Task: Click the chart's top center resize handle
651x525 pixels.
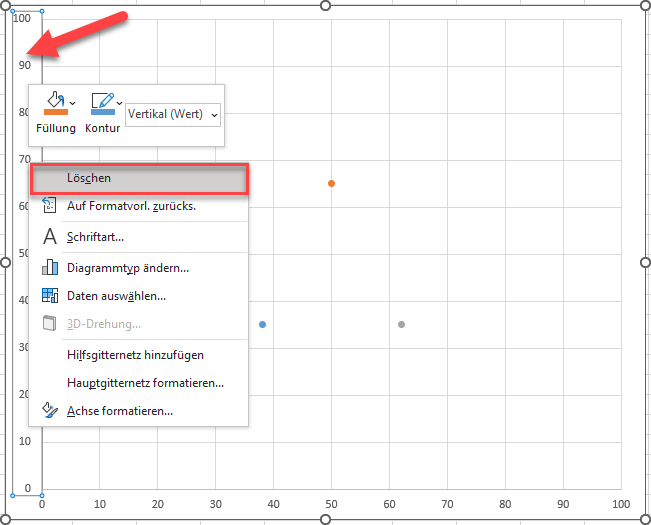Action: click(326, 5)
